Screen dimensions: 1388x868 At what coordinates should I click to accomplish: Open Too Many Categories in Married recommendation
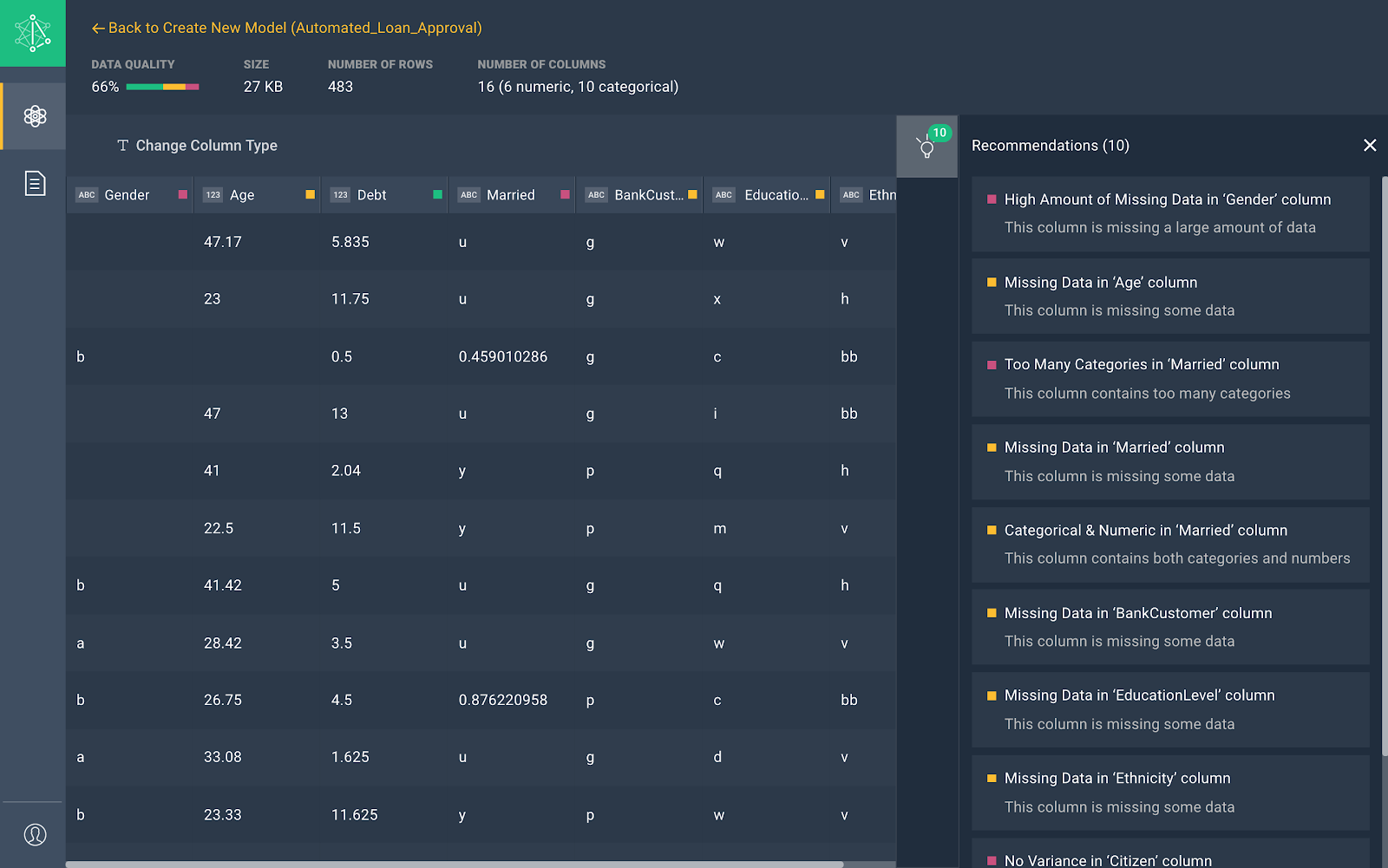coord(1169,379)
